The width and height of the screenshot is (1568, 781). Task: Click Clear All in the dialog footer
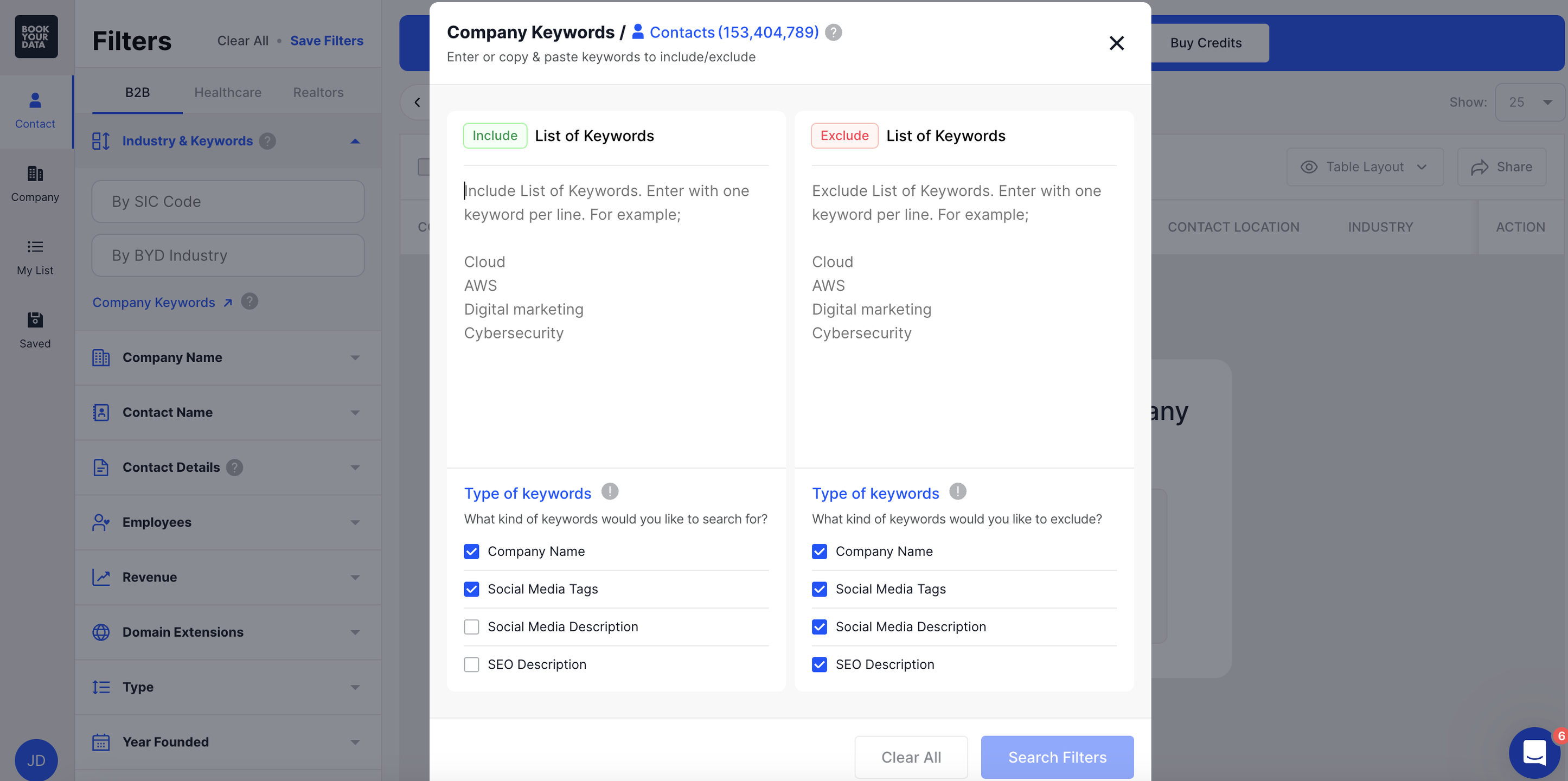coord(911,757)
